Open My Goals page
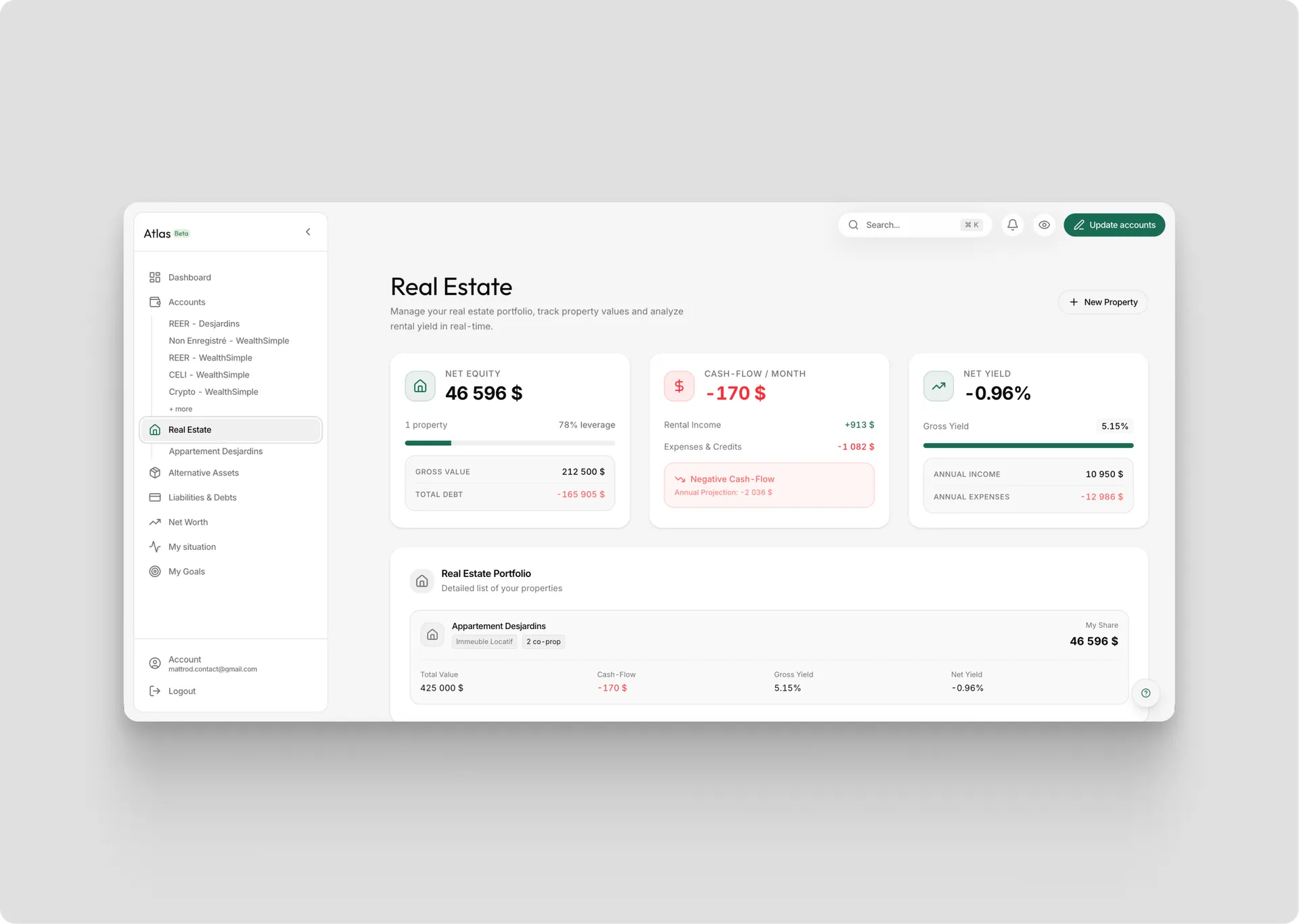 [x=187, y=572]
